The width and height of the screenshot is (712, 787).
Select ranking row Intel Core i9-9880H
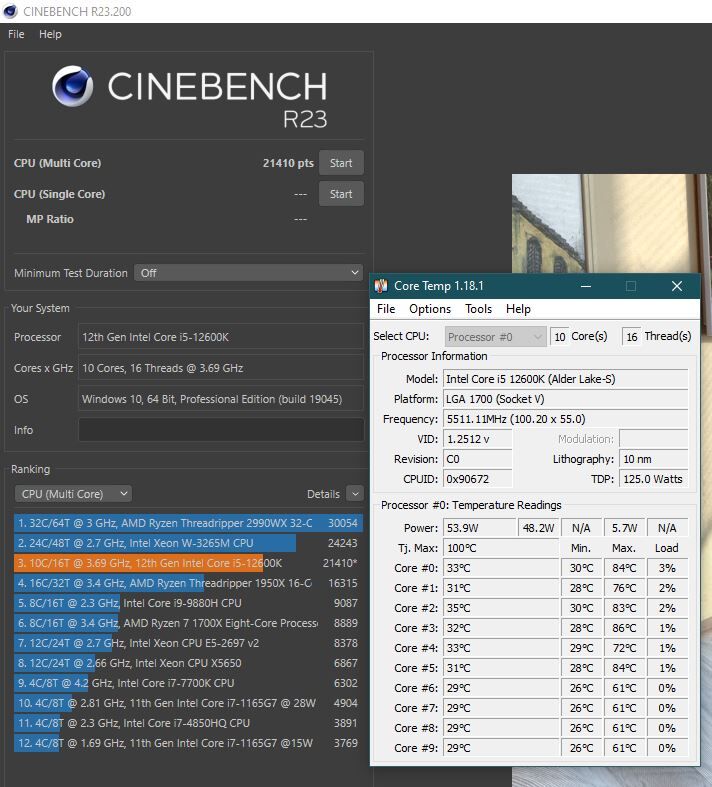click(188, 603)
